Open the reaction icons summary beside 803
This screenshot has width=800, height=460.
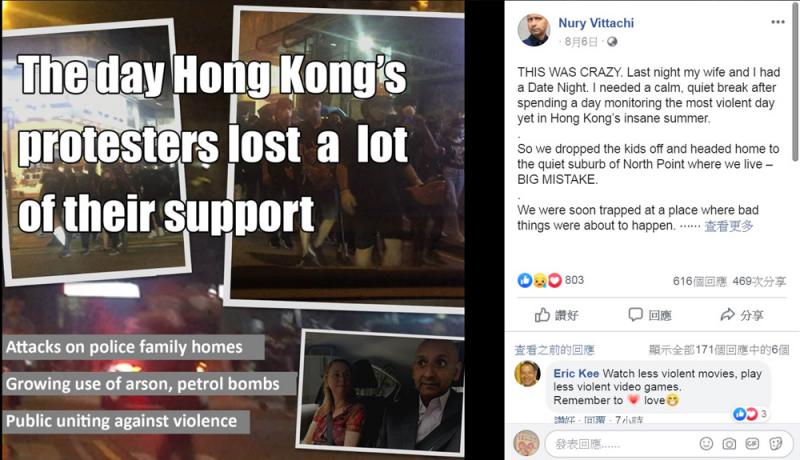tap(540, 280)
